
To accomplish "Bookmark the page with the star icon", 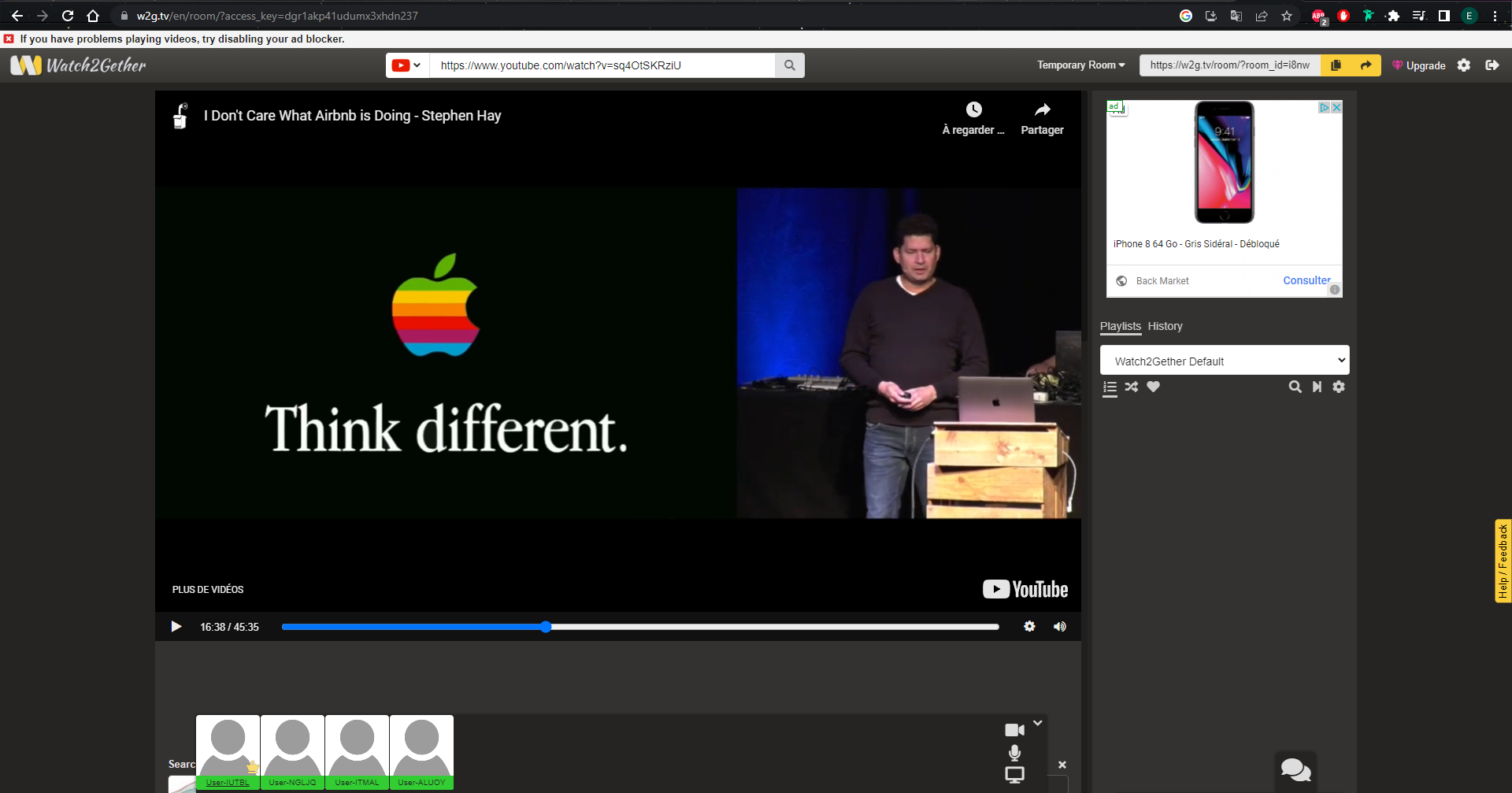I will coord(1287,16).
